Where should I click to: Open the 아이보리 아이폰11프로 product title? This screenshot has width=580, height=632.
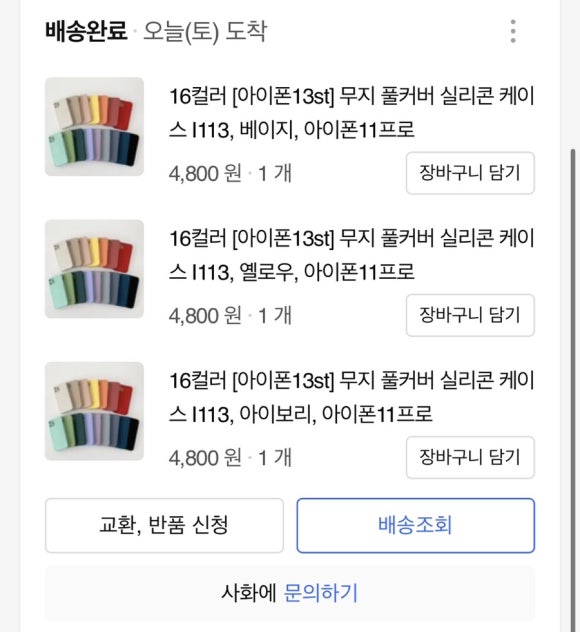[x=351, y=397]
